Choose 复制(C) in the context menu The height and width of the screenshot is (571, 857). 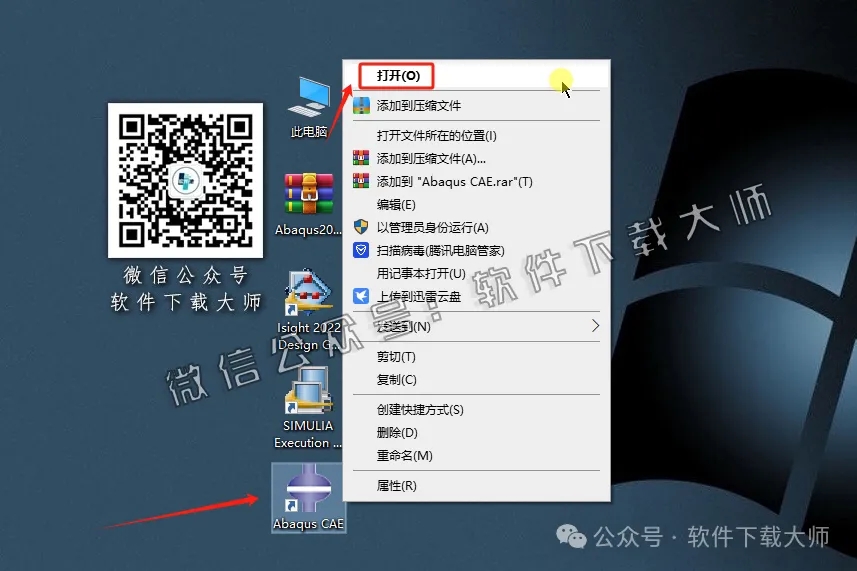click(476, 380)
